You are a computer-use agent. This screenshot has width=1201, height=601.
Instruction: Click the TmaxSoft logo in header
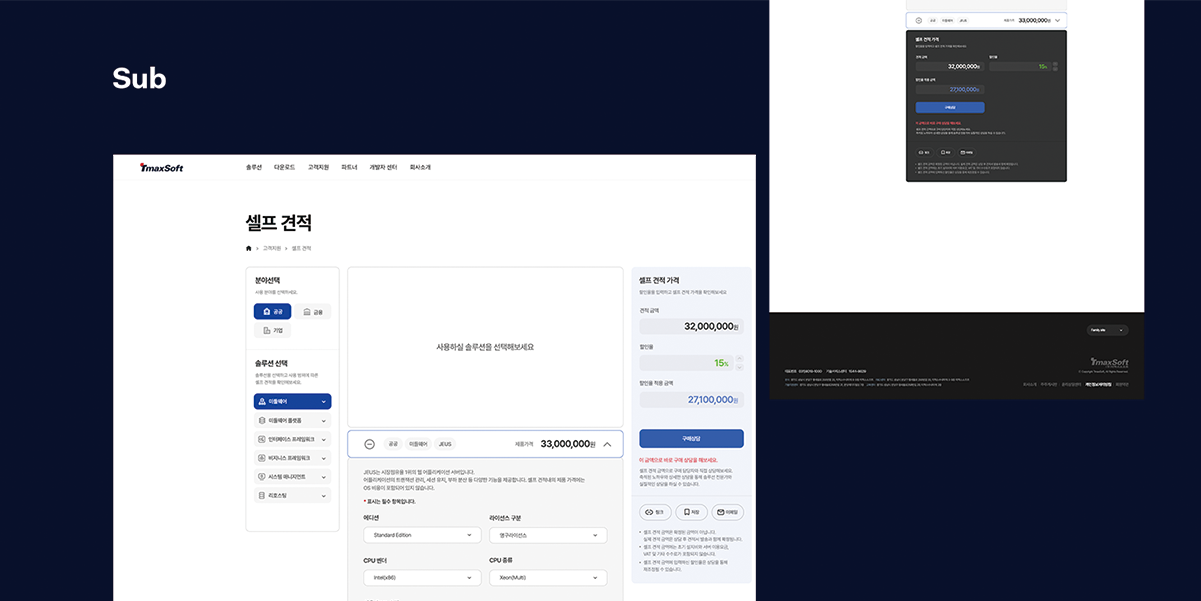click(x=161, y=167)
